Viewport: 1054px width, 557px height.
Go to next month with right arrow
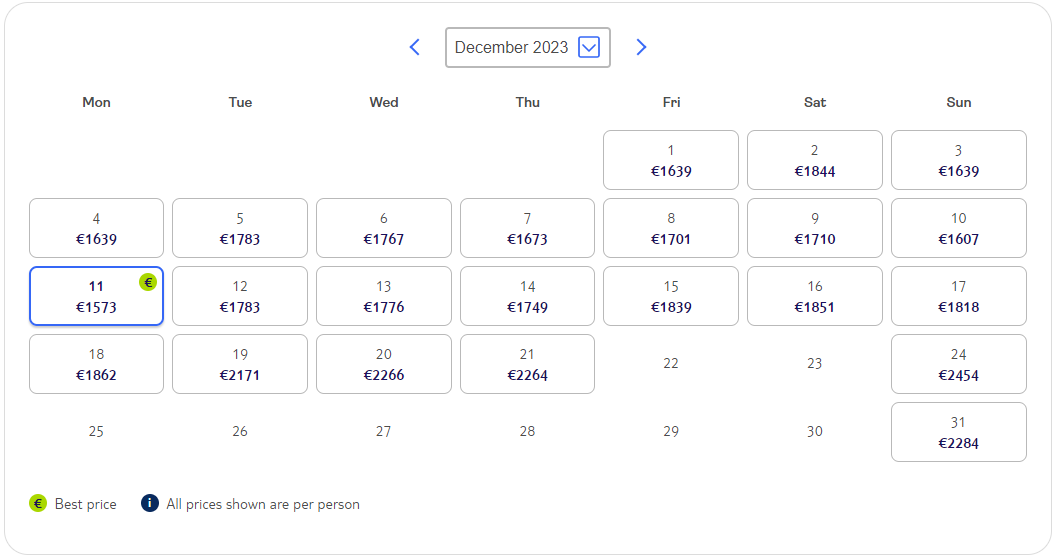[641, 47]
